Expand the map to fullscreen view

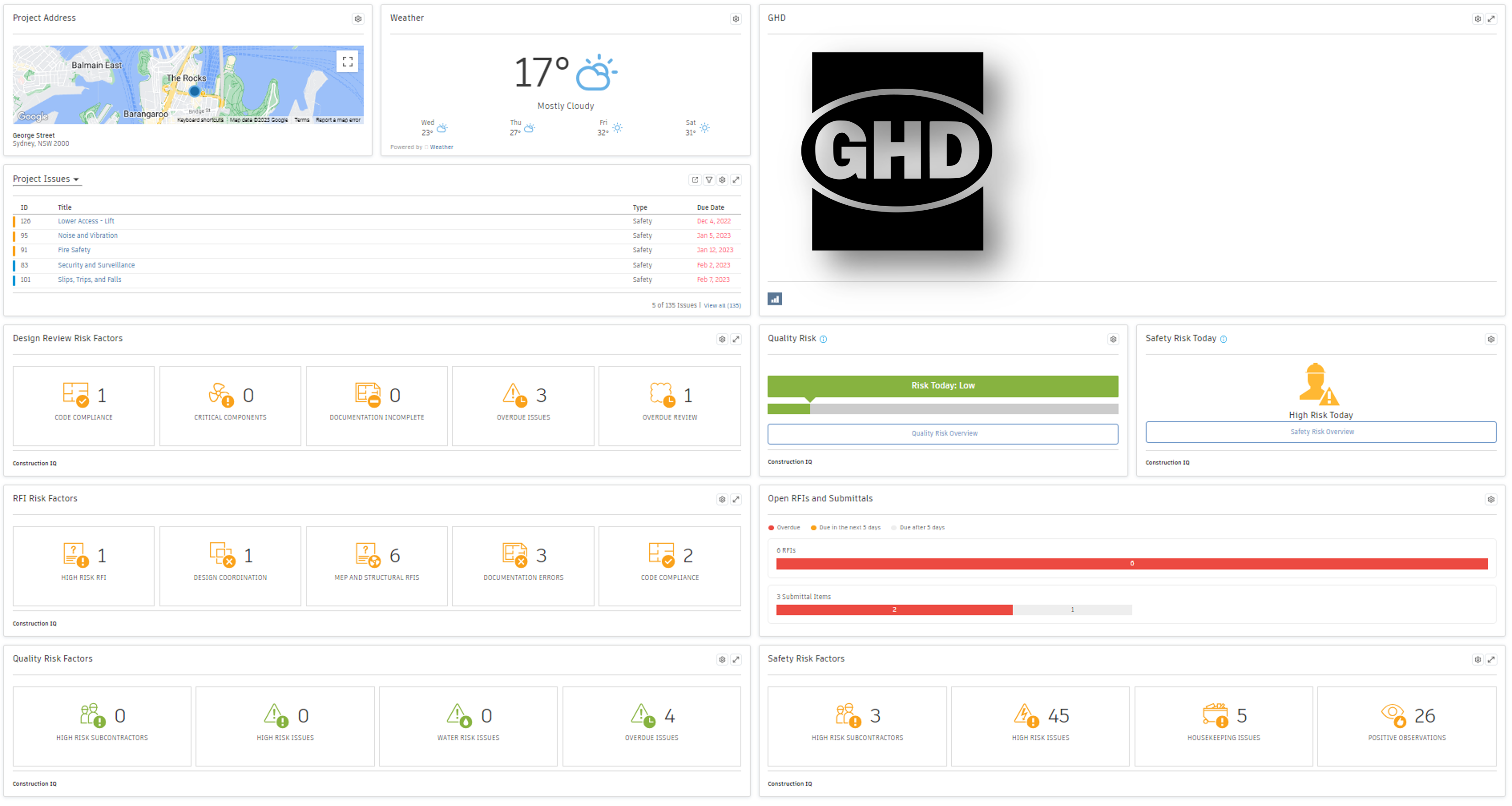point(347,61)
